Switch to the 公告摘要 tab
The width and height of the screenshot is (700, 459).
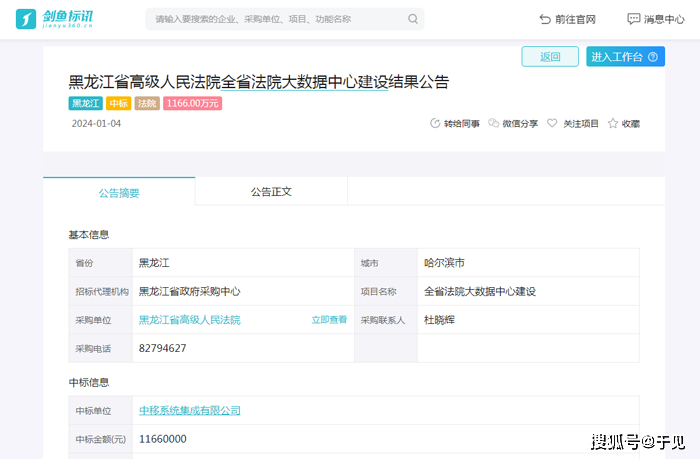coord(119,192)
